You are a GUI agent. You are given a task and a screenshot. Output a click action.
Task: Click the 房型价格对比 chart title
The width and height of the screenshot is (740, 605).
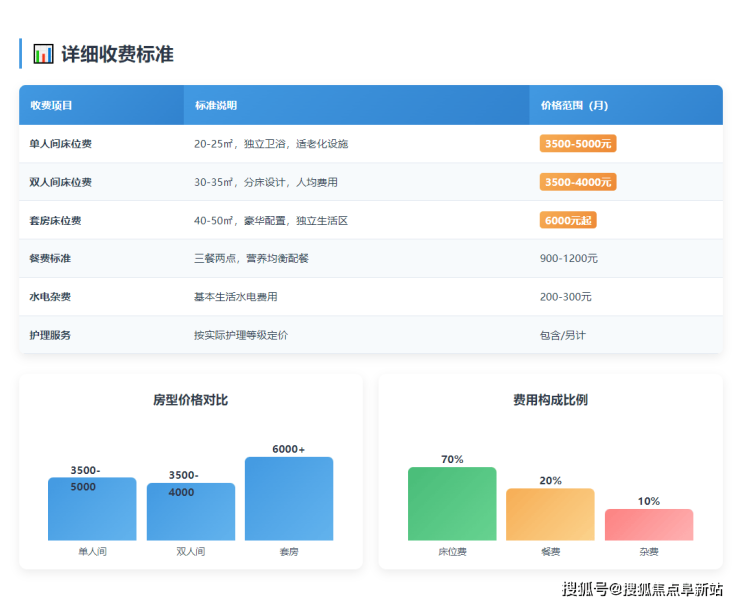190,400
